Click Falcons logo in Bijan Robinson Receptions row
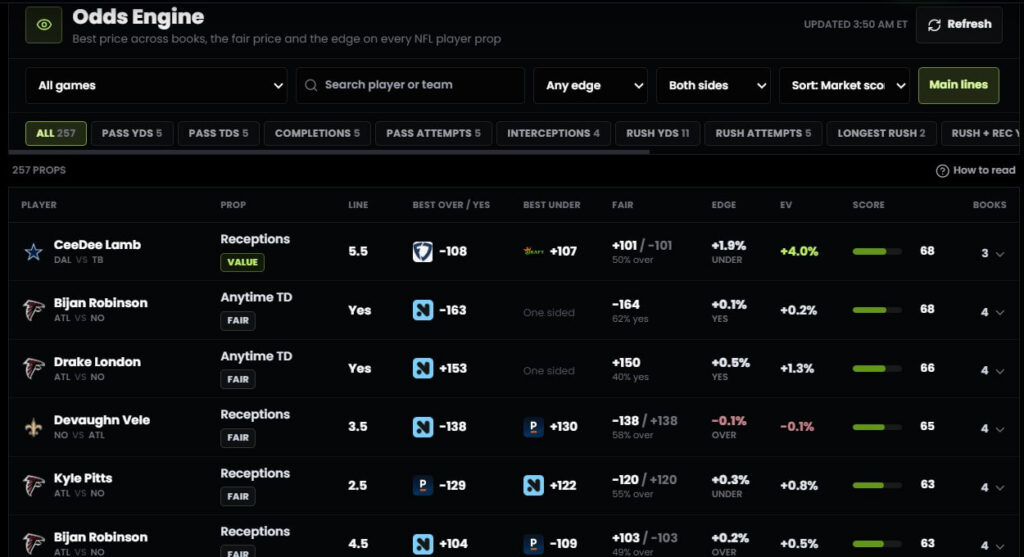The height and width of the screenshot is (557, 1024). [x=33, y=543]
